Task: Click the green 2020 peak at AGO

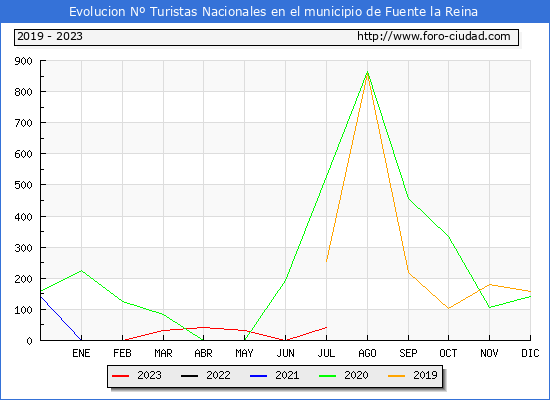Action: (367, 72)
